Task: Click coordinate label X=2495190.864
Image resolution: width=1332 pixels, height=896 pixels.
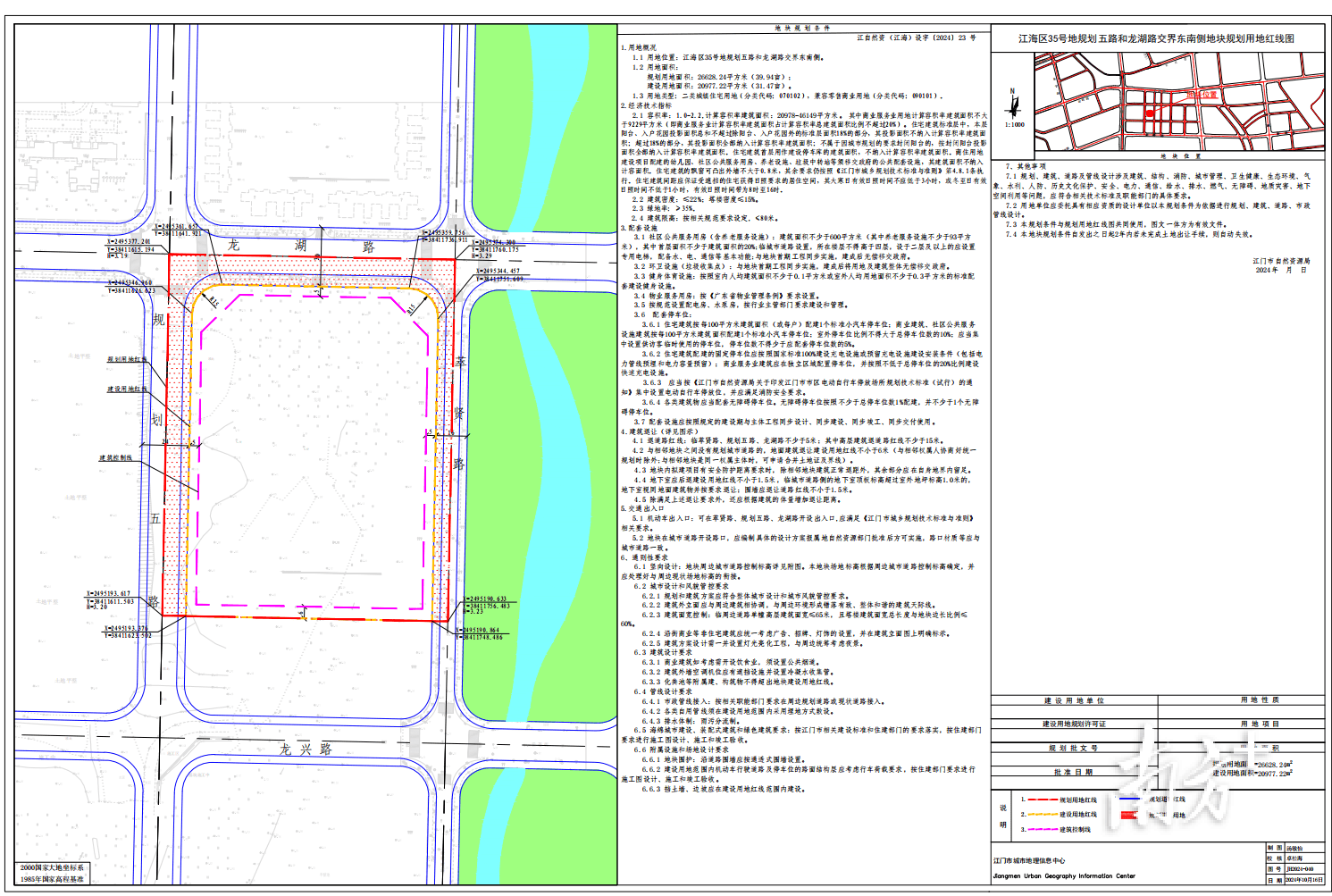Action: point(479,630)
